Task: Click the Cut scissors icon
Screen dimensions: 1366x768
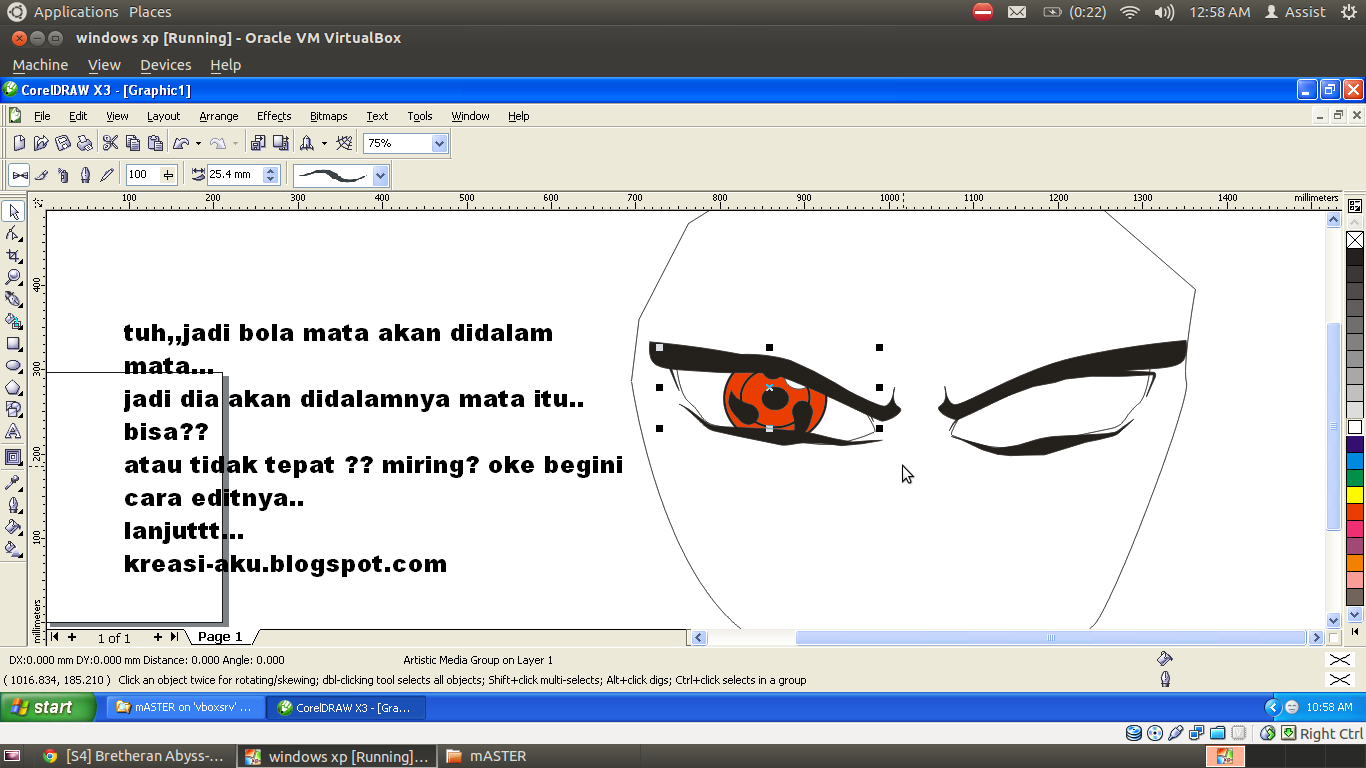Action: 111,143
